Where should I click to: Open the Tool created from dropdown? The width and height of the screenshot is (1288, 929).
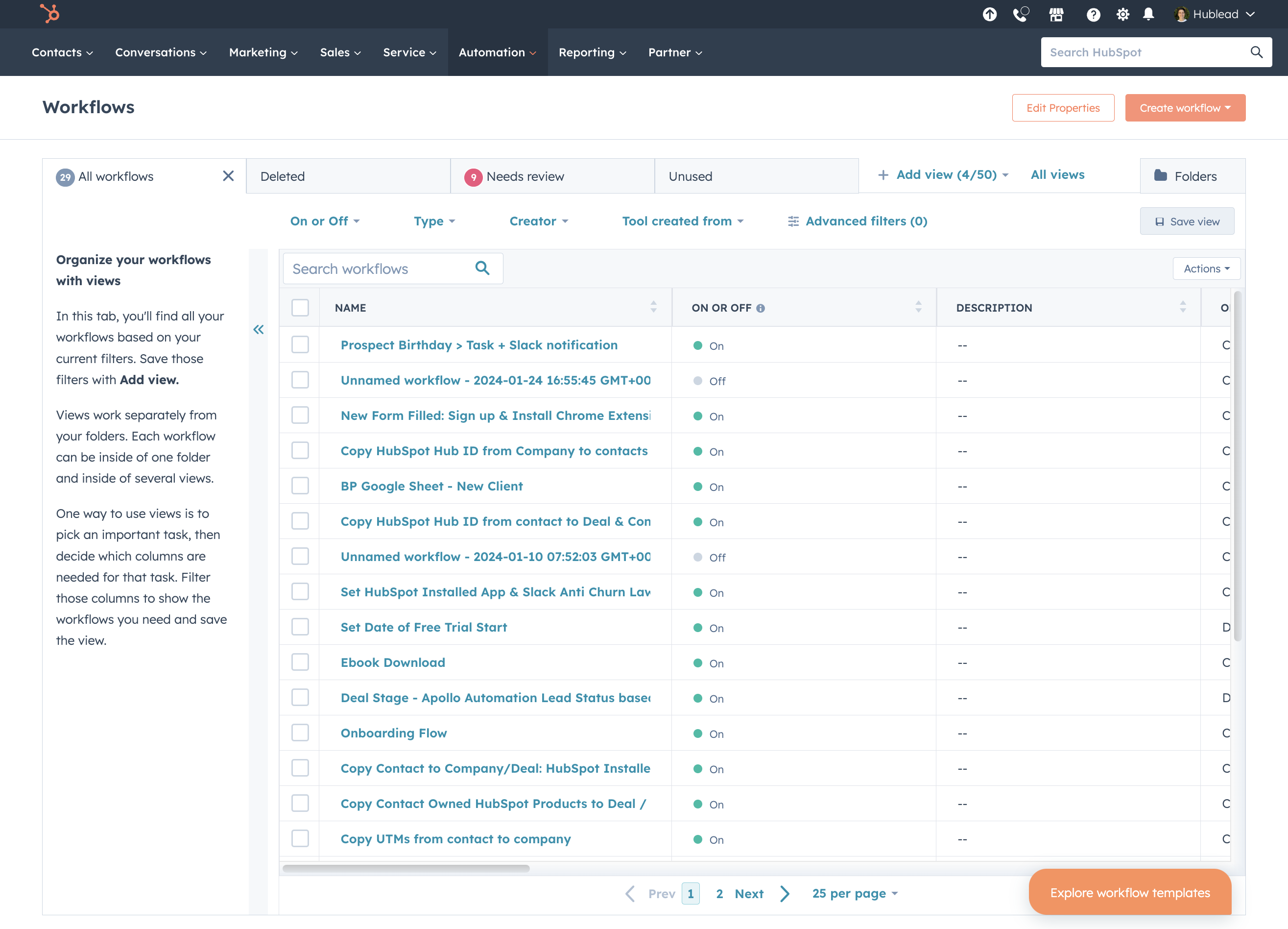[x=683, y=221]
